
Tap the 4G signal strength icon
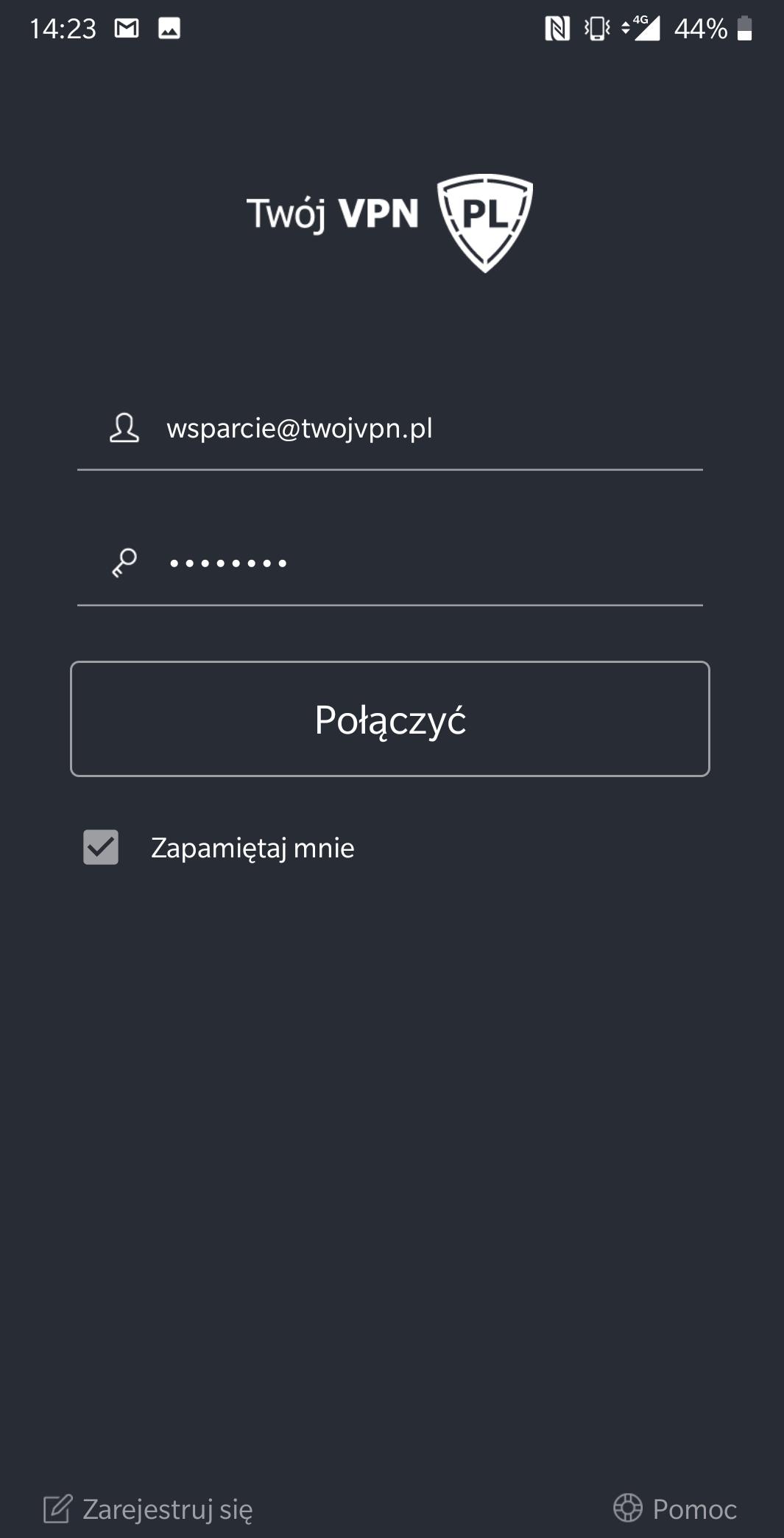tap(641, 29)
